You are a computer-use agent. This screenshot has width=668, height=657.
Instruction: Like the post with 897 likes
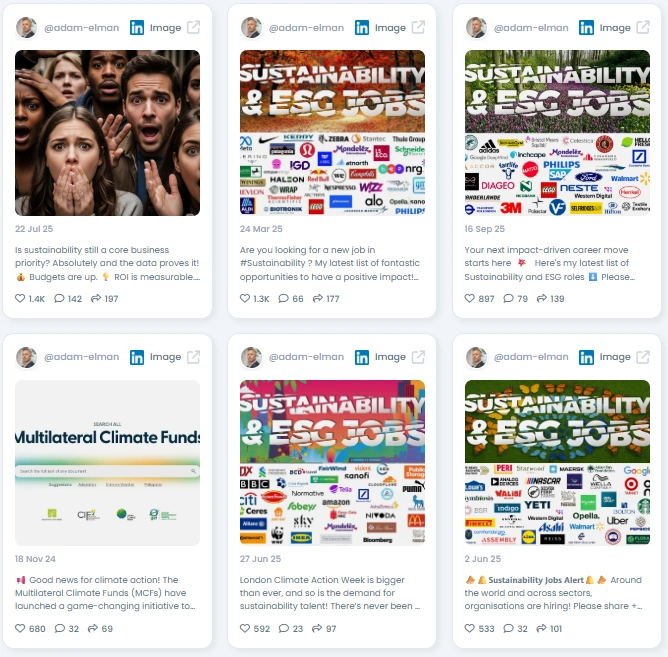coord(469,298)
